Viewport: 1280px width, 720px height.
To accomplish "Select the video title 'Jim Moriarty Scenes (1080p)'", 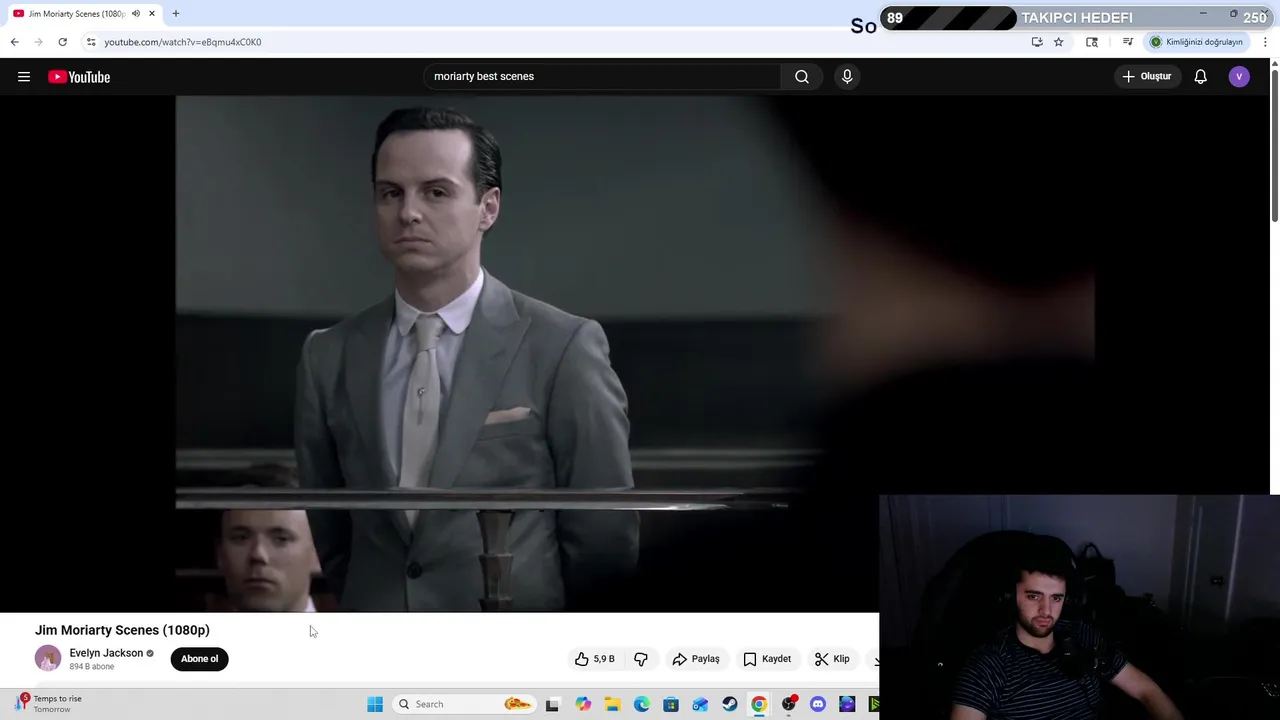I will pos(122,630).
